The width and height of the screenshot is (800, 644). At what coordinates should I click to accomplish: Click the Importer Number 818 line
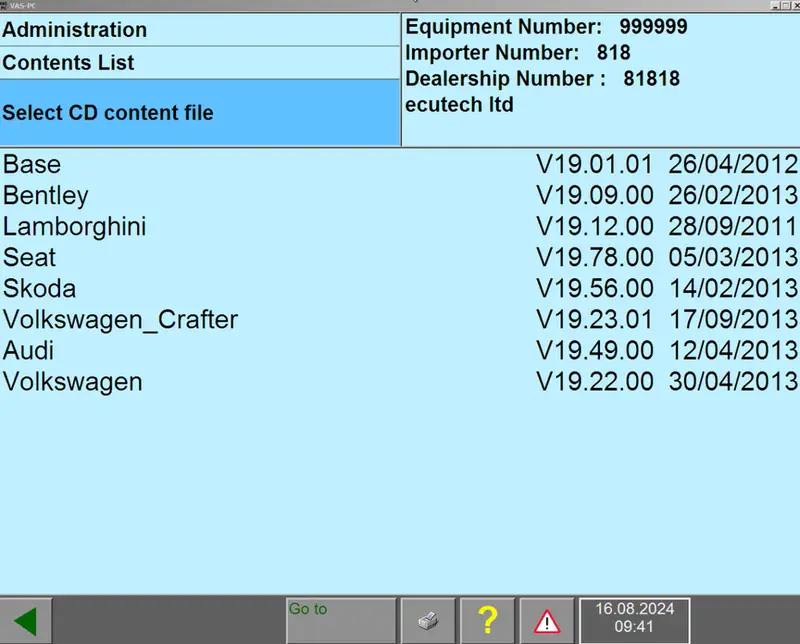point(518,53)
